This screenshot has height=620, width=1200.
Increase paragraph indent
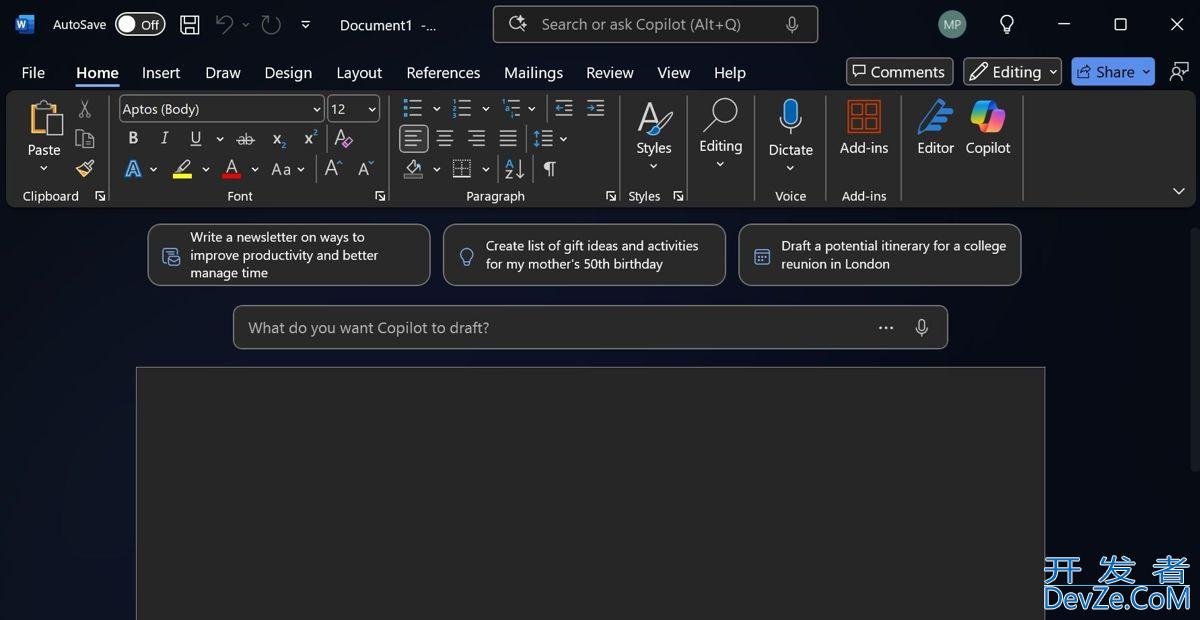[x=595, y=109]
